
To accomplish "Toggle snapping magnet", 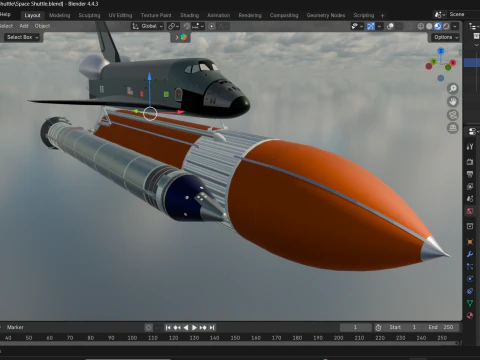I will [187, 26].
